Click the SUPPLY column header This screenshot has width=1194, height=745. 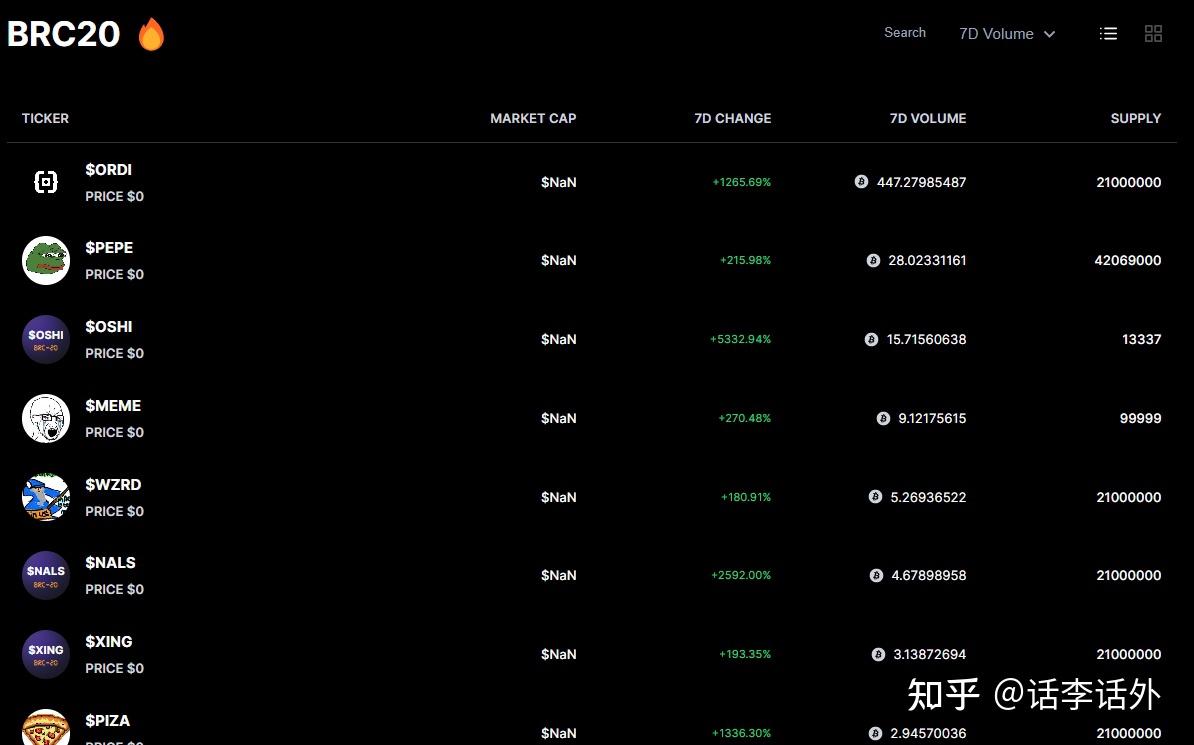tap(1136, 118)
